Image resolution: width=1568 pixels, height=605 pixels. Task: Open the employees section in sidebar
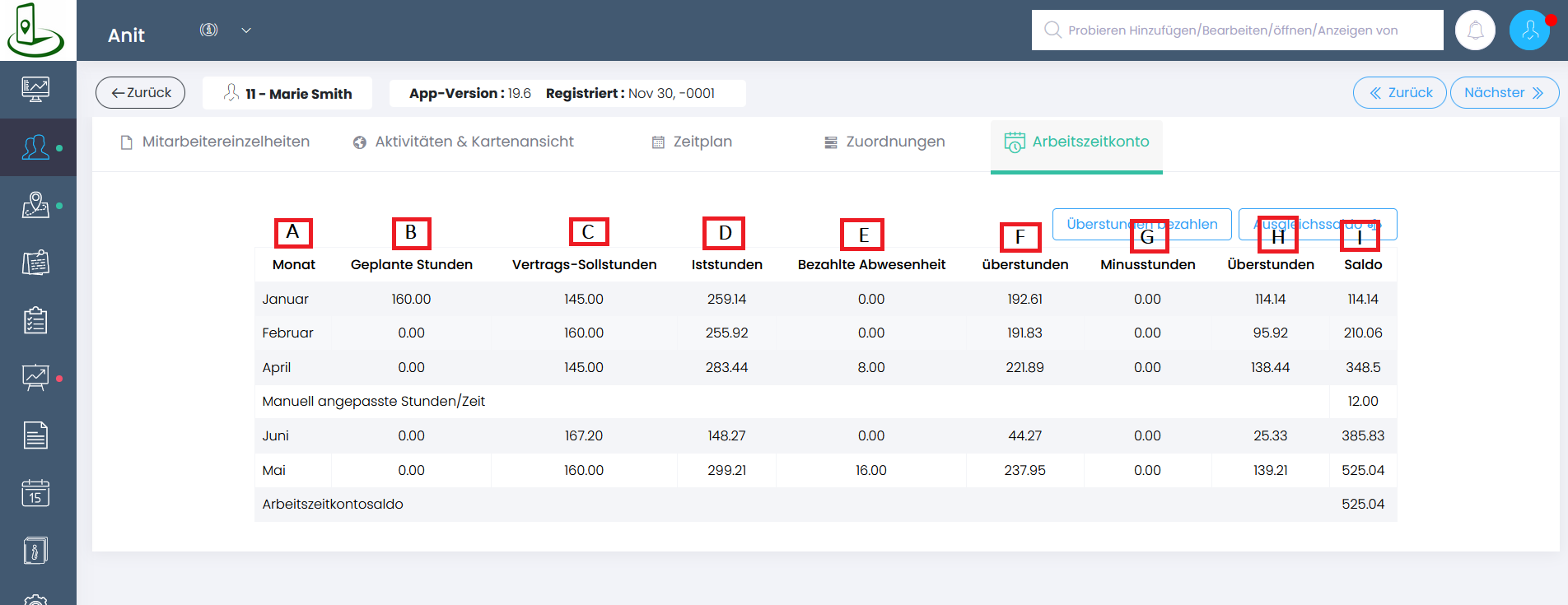(x=35, y=147)
